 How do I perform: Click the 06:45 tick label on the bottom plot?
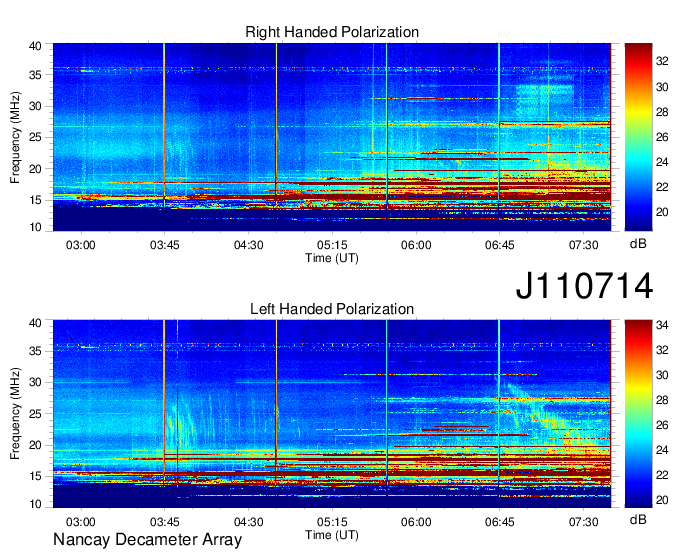(500, 522)
